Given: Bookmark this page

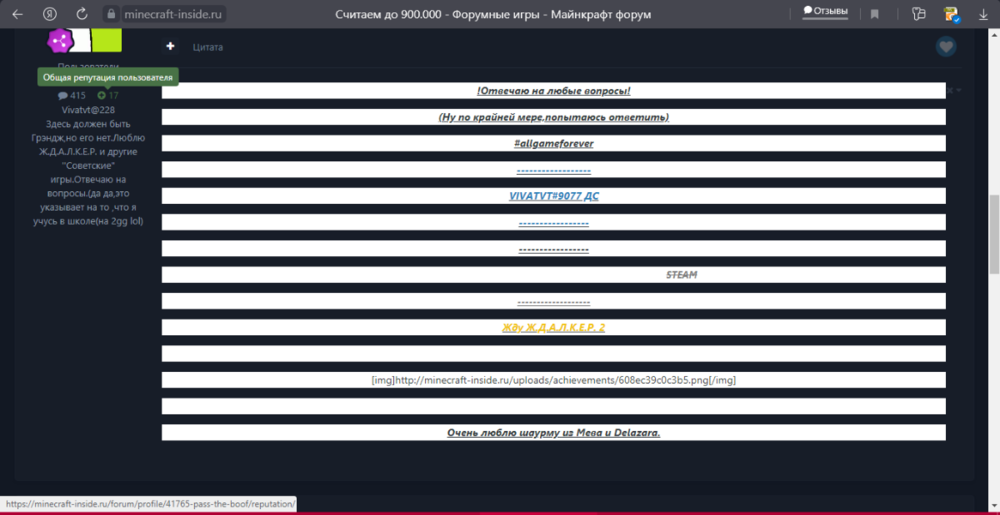Looking at the screenshot, I should click(874, 14).
